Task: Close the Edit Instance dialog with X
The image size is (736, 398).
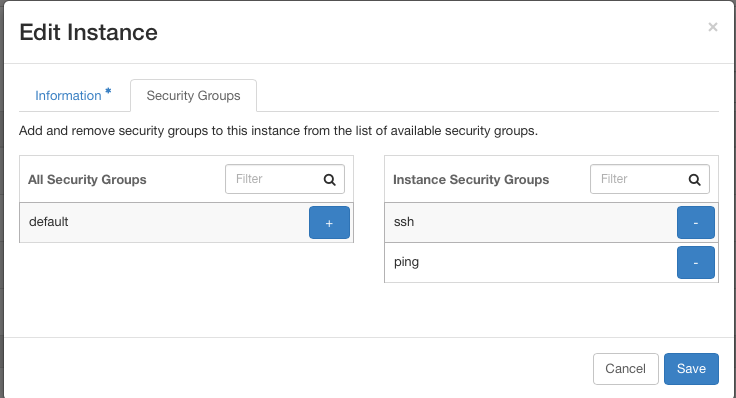Action: 713,27
